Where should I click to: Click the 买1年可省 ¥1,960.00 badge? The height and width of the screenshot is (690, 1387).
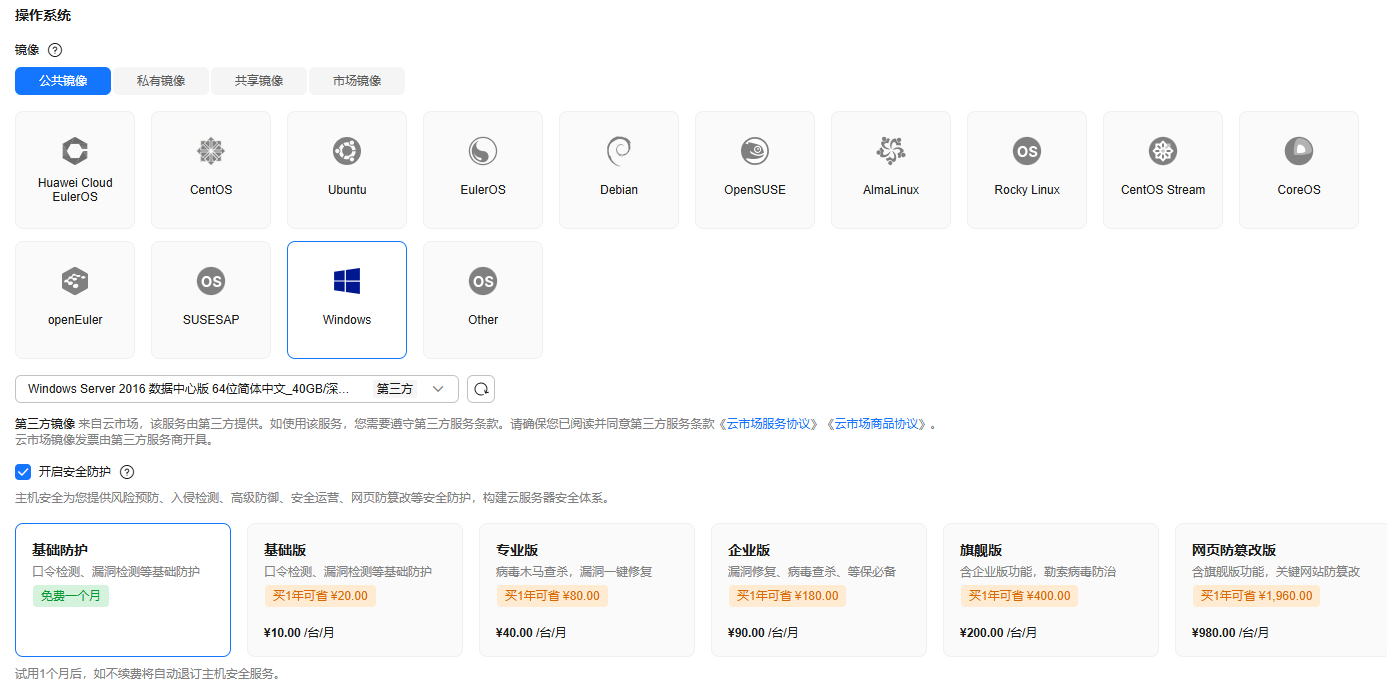coord(1256,596)
